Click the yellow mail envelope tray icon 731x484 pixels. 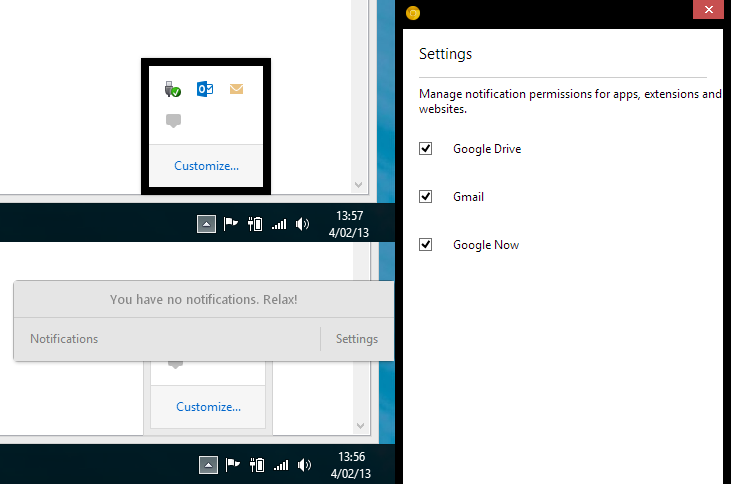(236, 89)
